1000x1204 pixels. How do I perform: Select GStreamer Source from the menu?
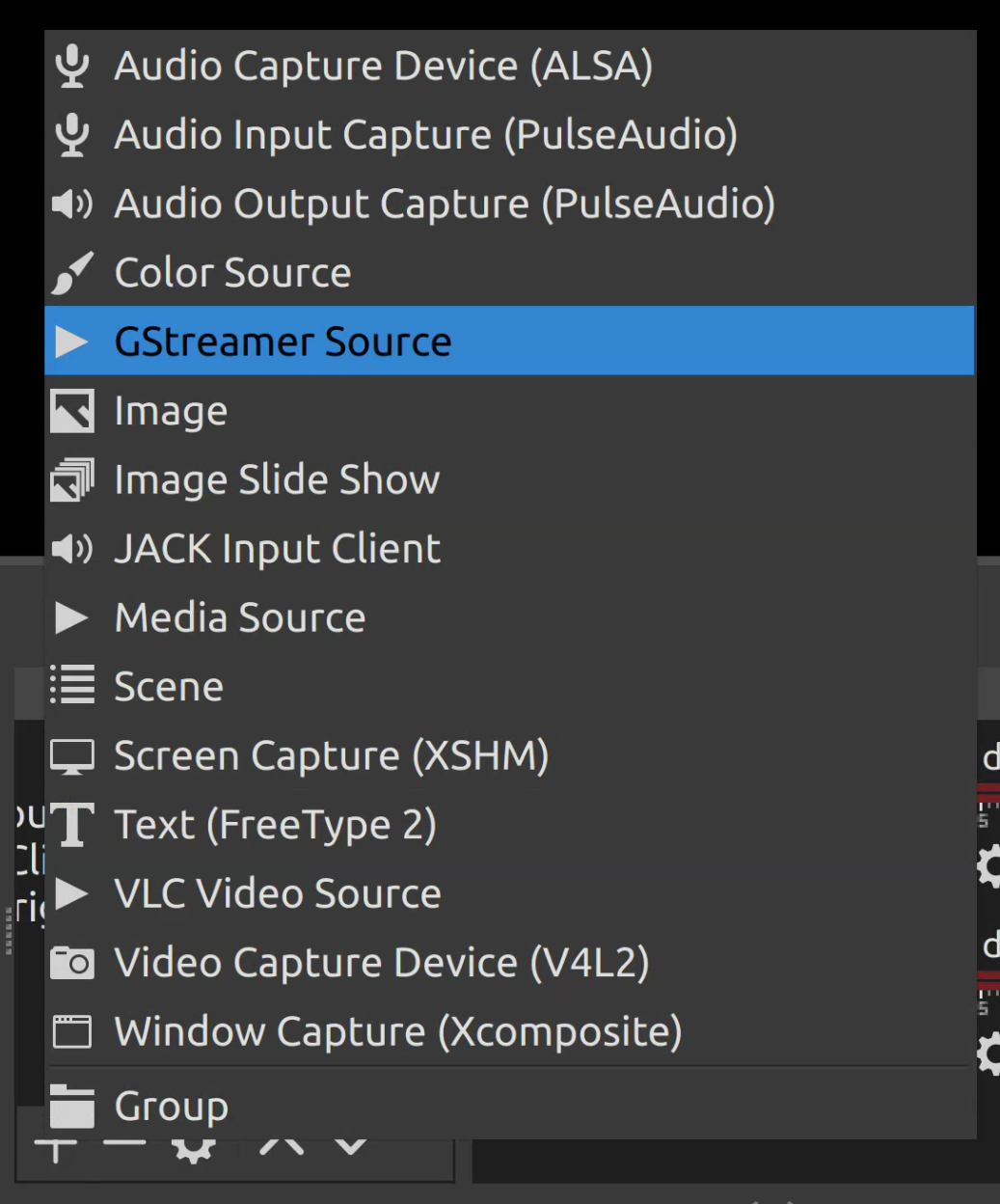point(283,341)
